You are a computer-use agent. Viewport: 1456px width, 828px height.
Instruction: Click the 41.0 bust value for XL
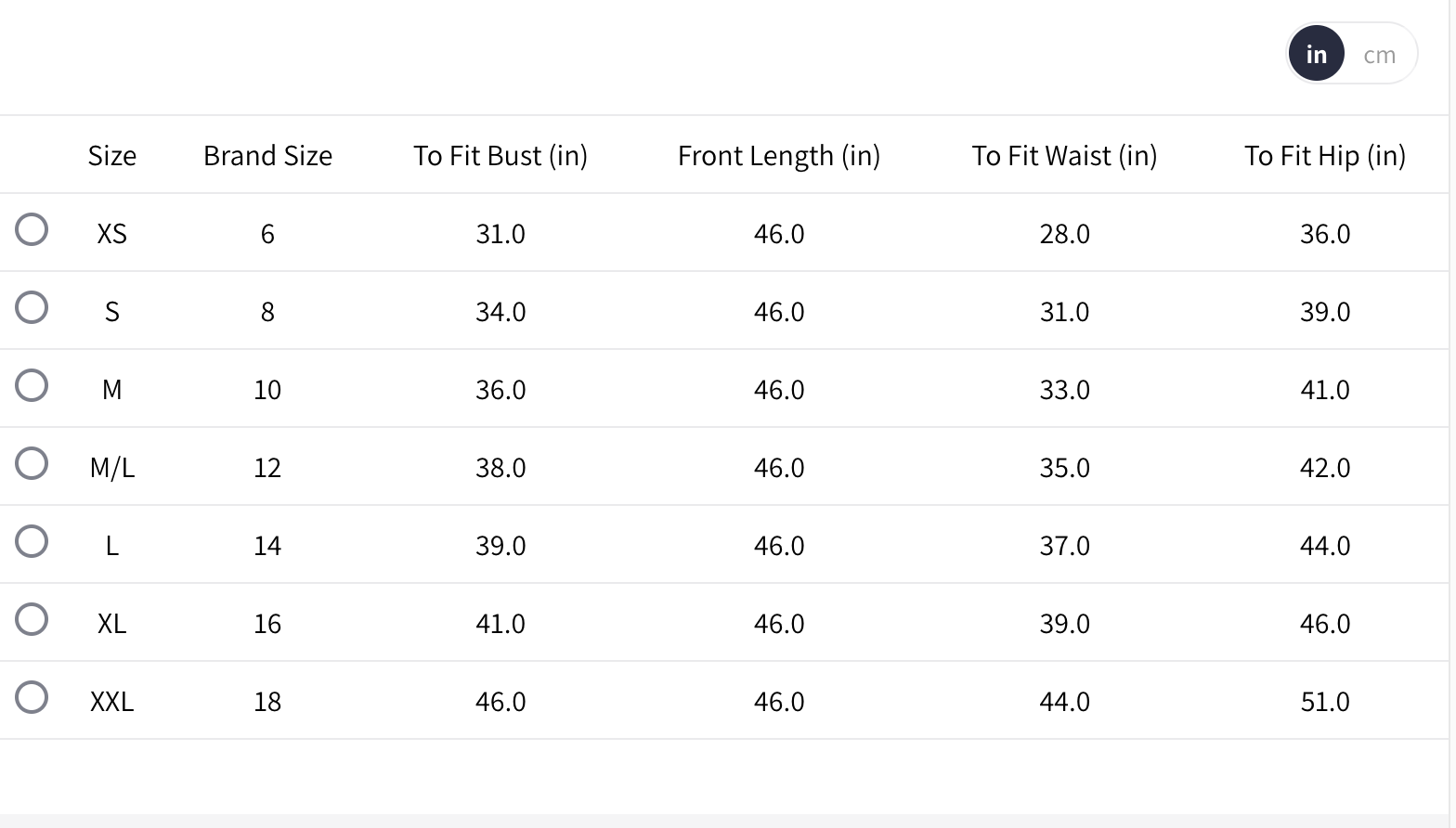click(x=500, y=624)
